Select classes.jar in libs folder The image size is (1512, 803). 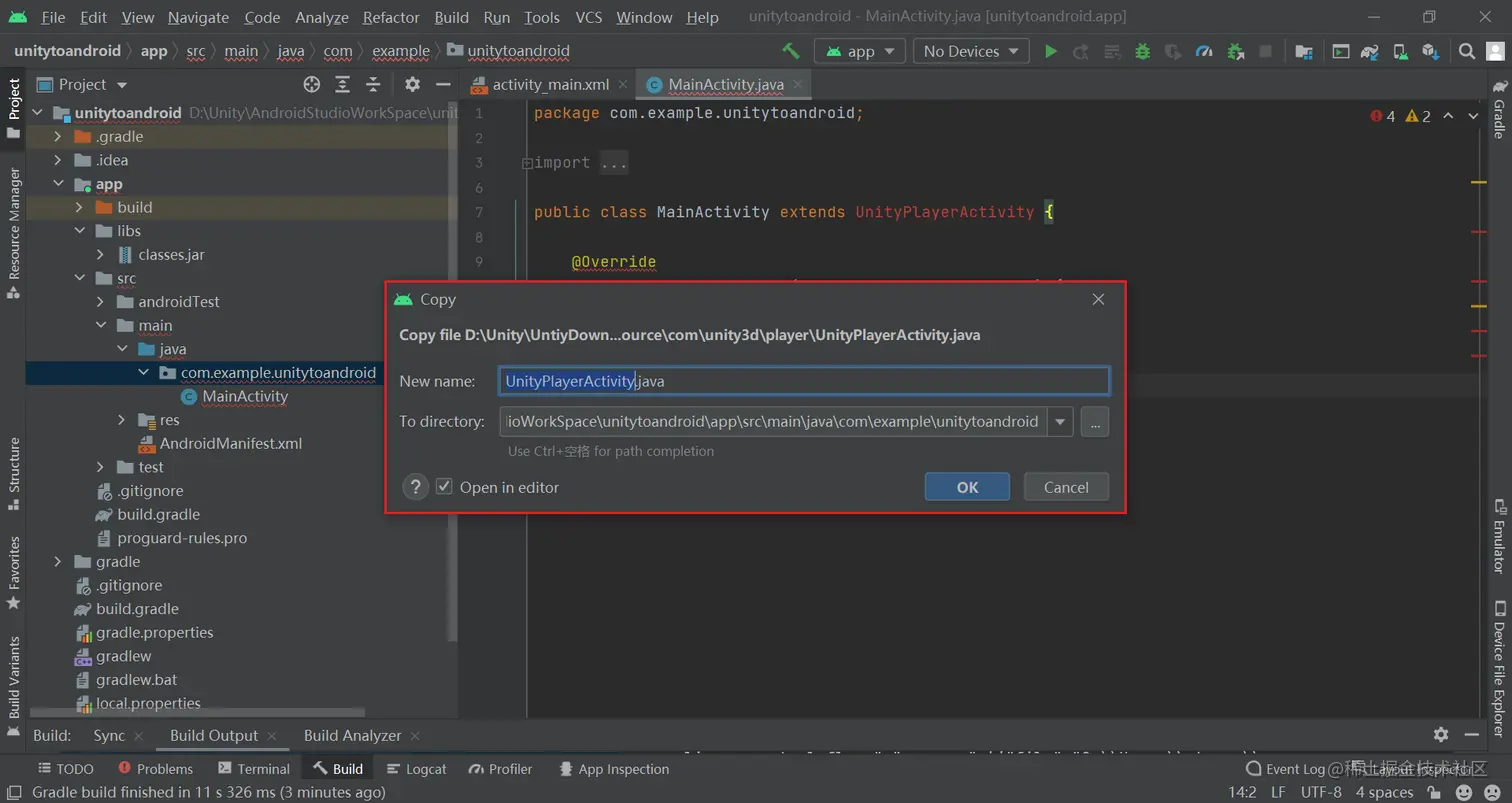171,254
